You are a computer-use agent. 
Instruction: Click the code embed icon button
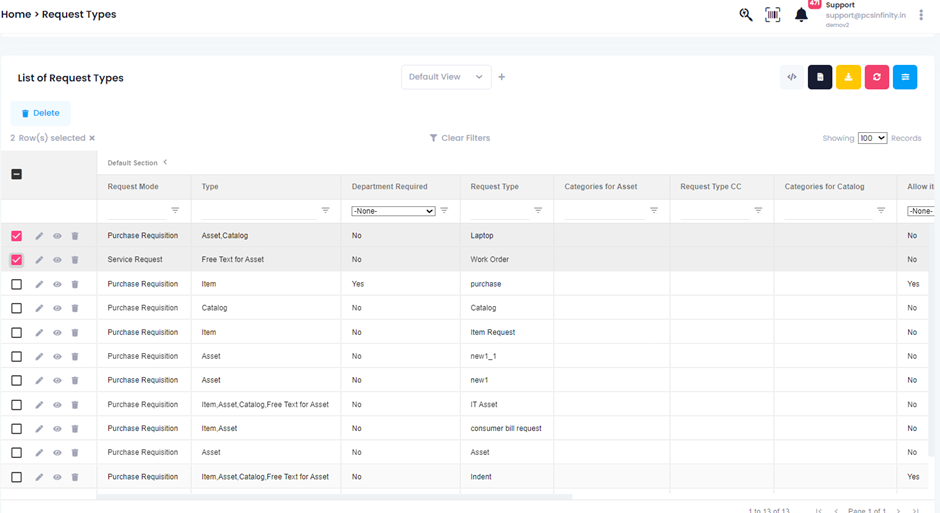click(x=792, y=77)
